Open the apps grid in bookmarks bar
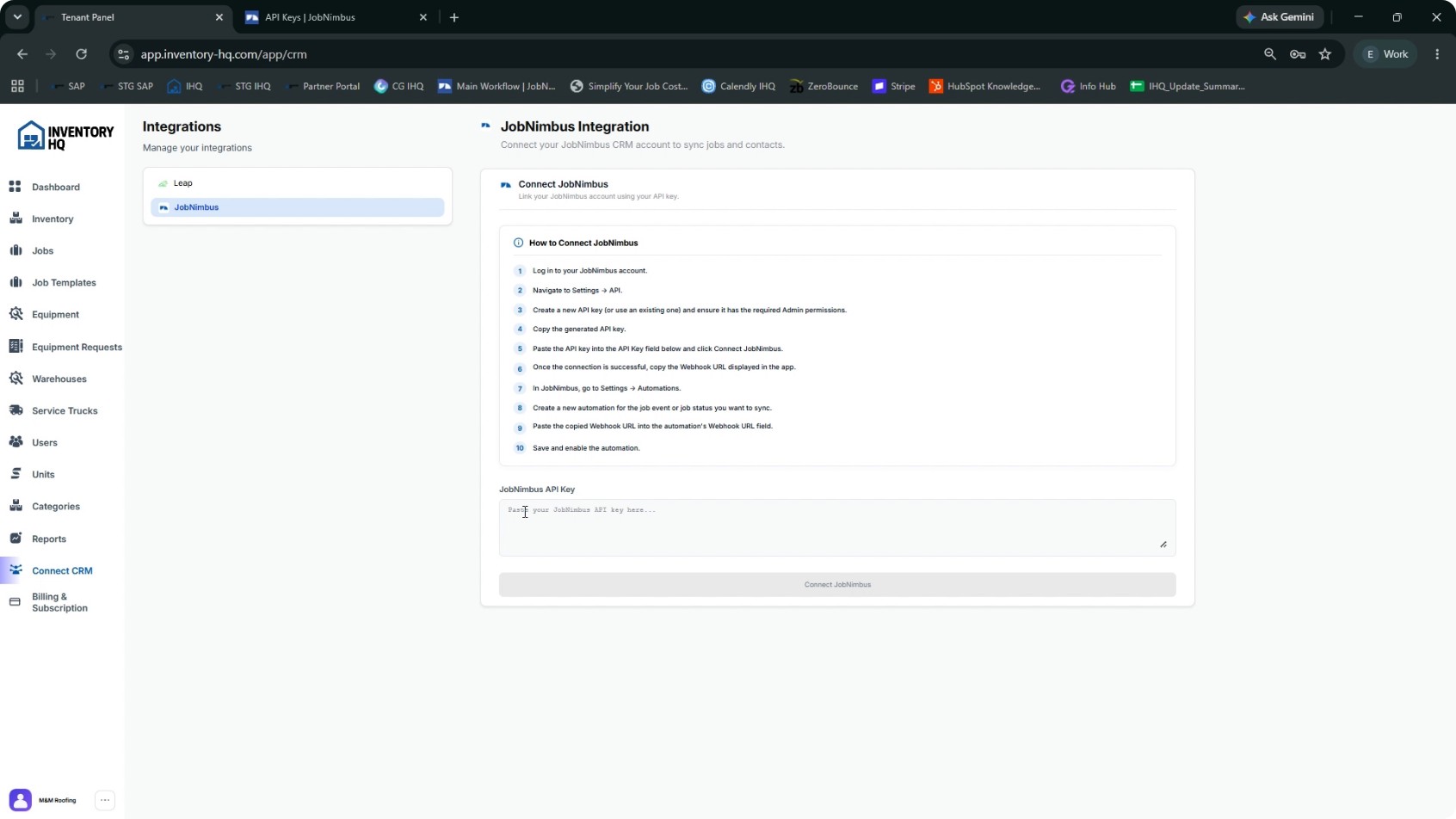 (x=17, y=86)
